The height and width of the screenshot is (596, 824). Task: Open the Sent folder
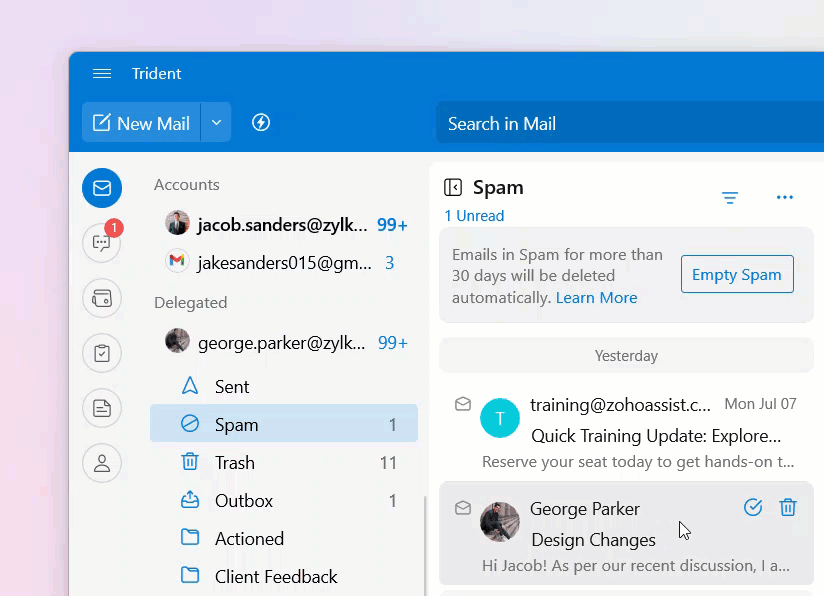(x=284, y=386)
